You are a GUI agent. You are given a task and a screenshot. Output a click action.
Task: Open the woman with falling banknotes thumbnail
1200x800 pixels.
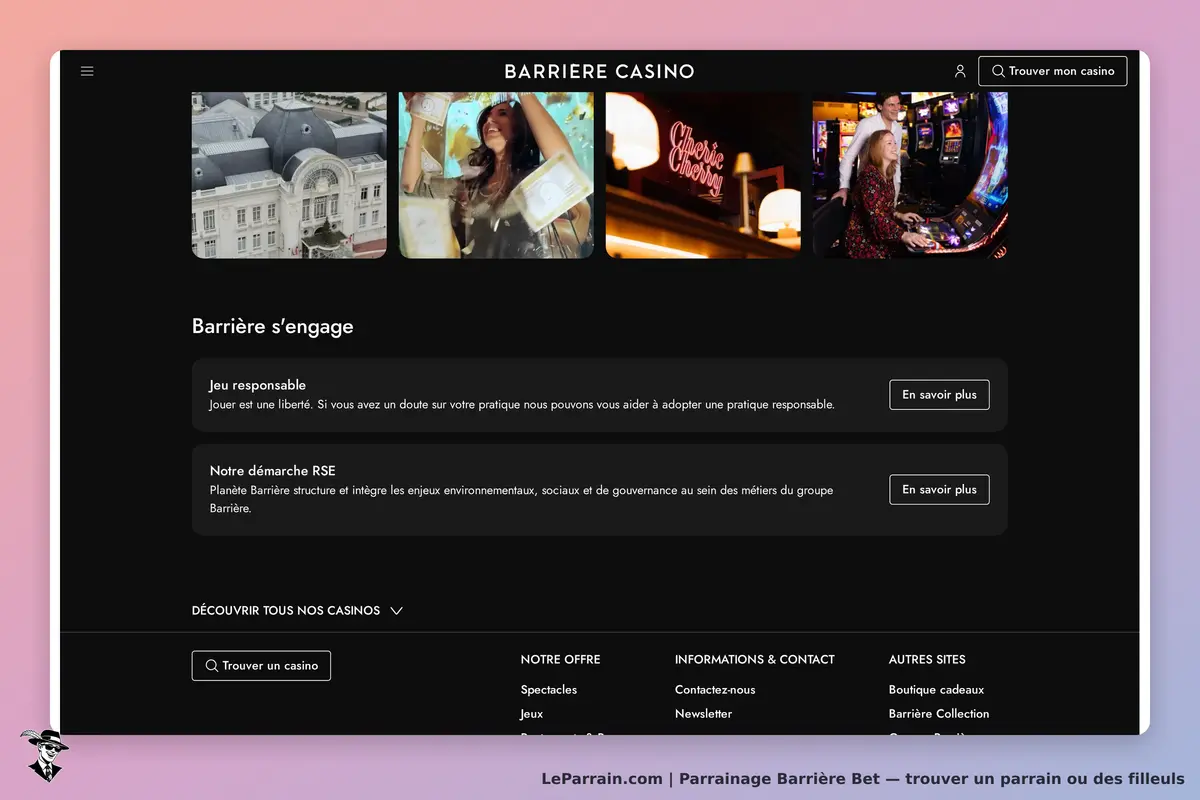click(x=496, y=175)
